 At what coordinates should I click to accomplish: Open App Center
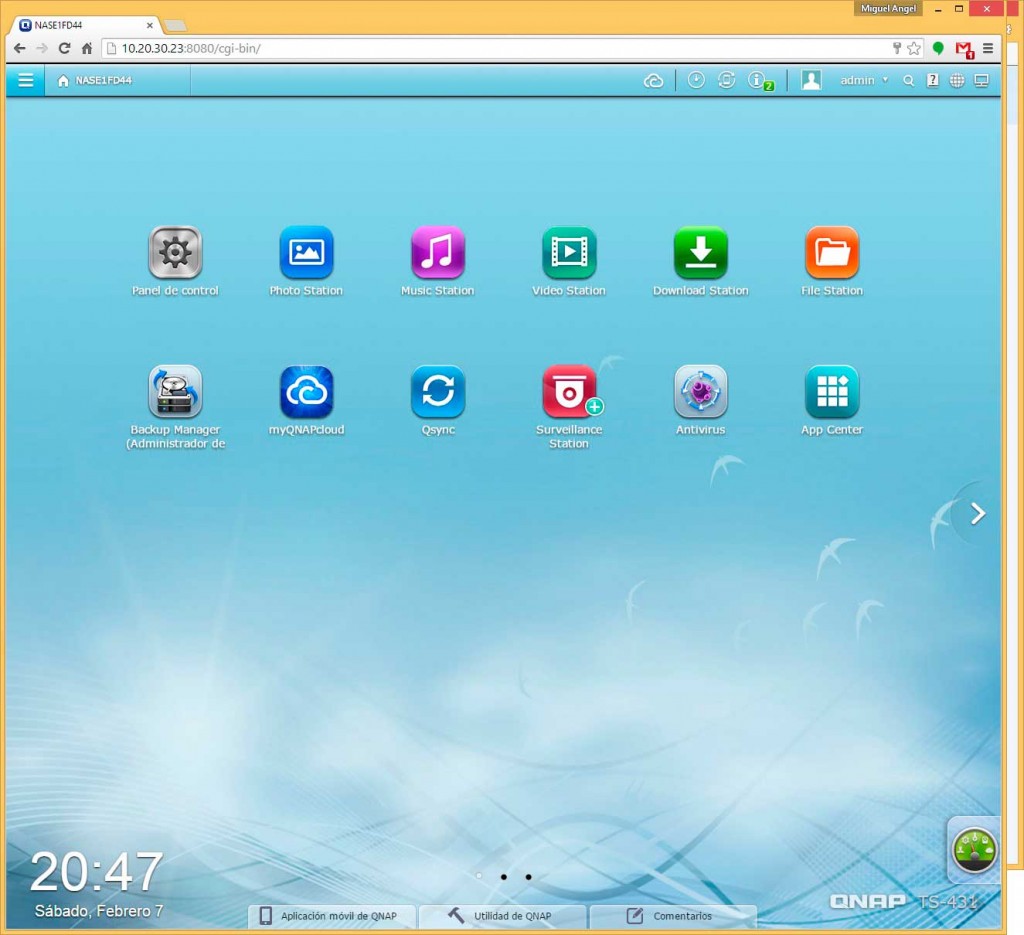tap(832, 392)
